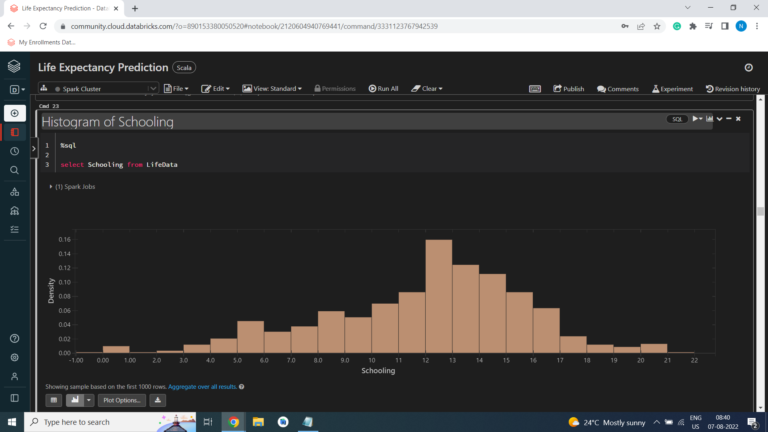Click the notebook vertical scrollbar

761,213
